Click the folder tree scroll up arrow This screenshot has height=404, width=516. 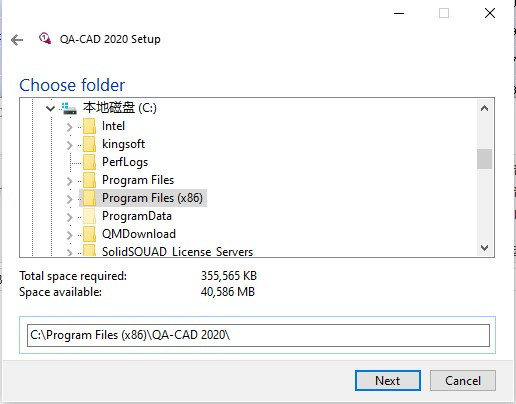(x=484, y=108)
